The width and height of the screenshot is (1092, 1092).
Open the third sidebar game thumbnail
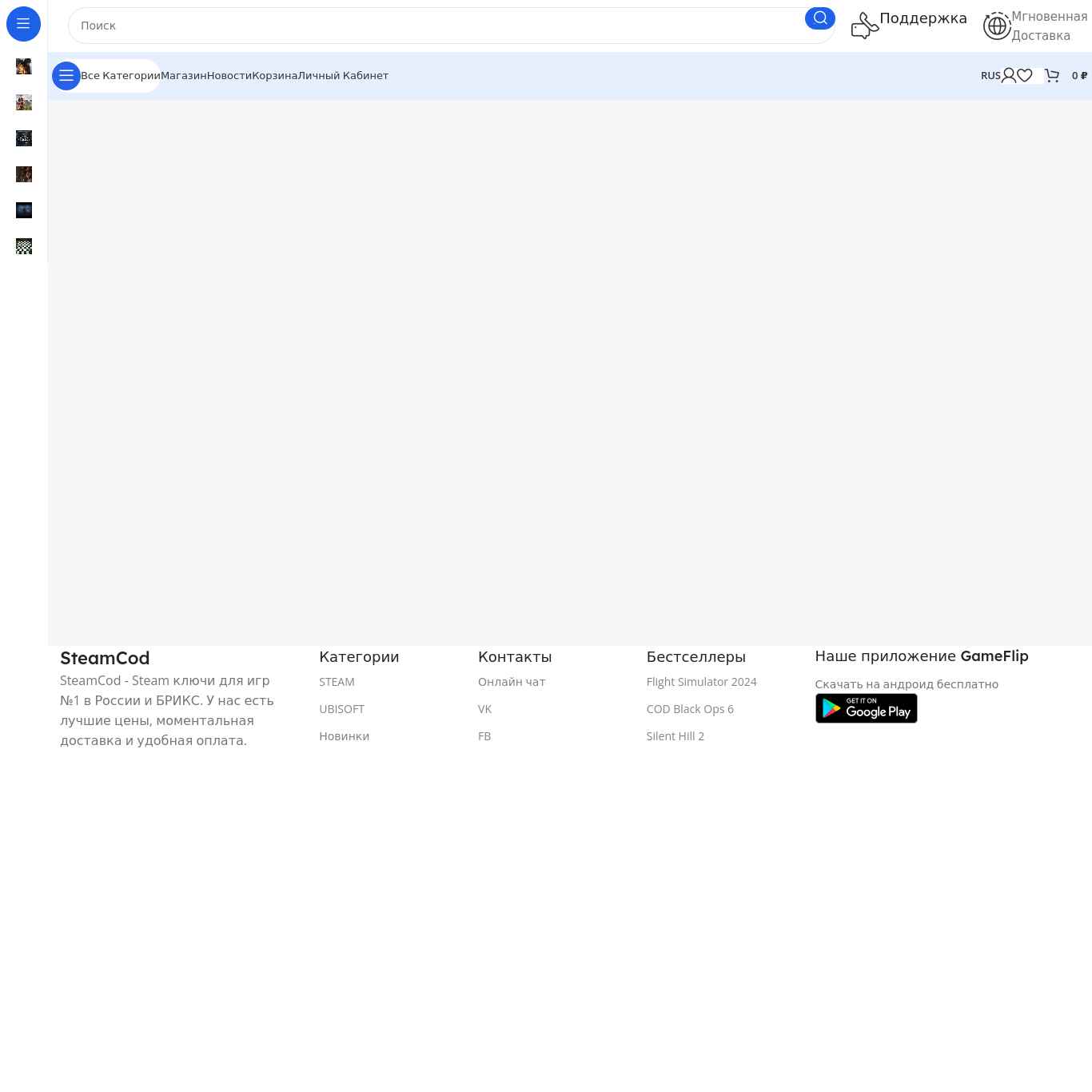(x=24, y=138)
